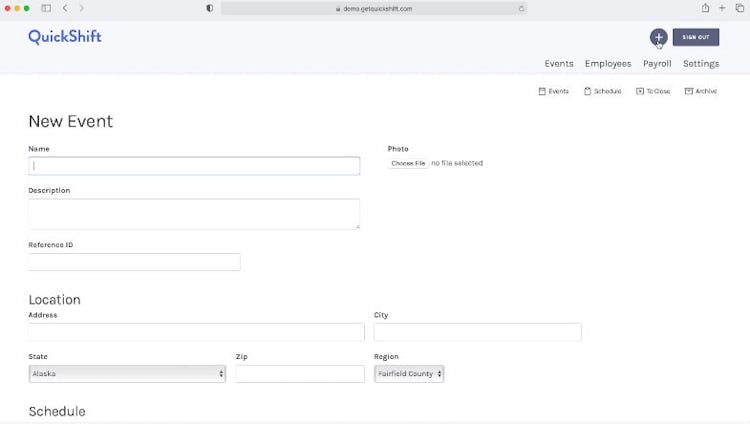Open the Archive icon link
Image resolution: width=750 pixels, height=424 pixels.
[700, 91]
